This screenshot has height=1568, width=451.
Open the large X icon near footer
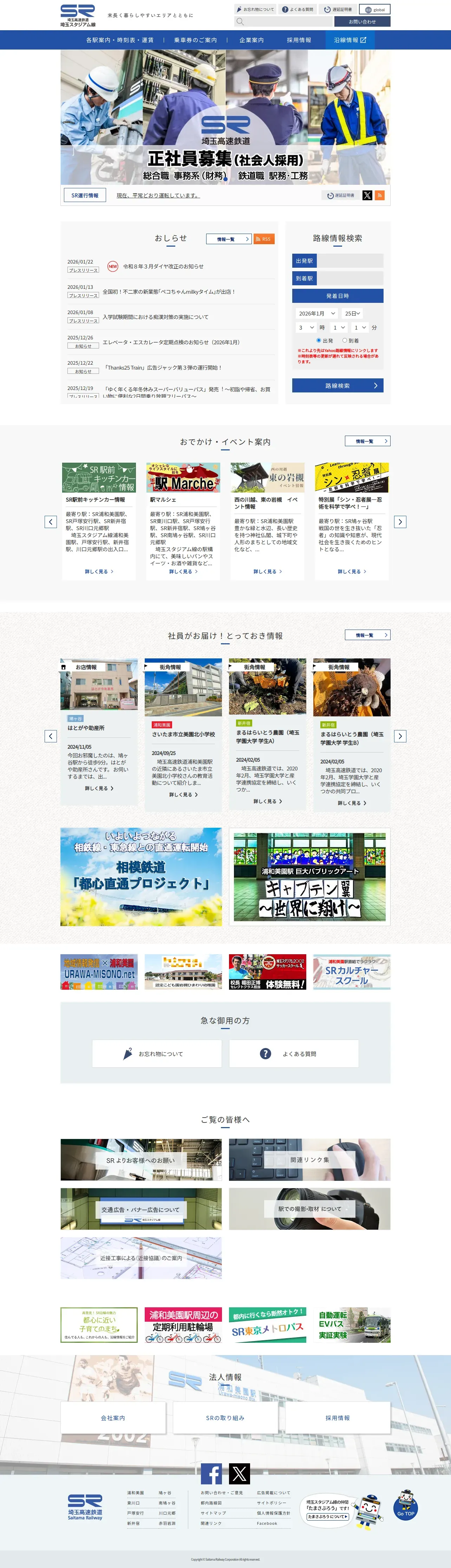click(239, 1473)
